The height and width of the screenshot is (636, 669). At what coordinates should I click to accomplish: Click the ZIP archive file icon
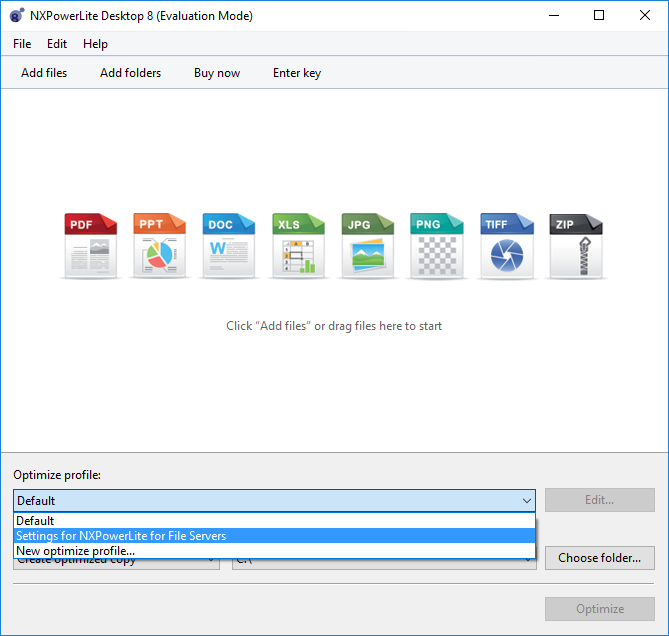point(576,246)
